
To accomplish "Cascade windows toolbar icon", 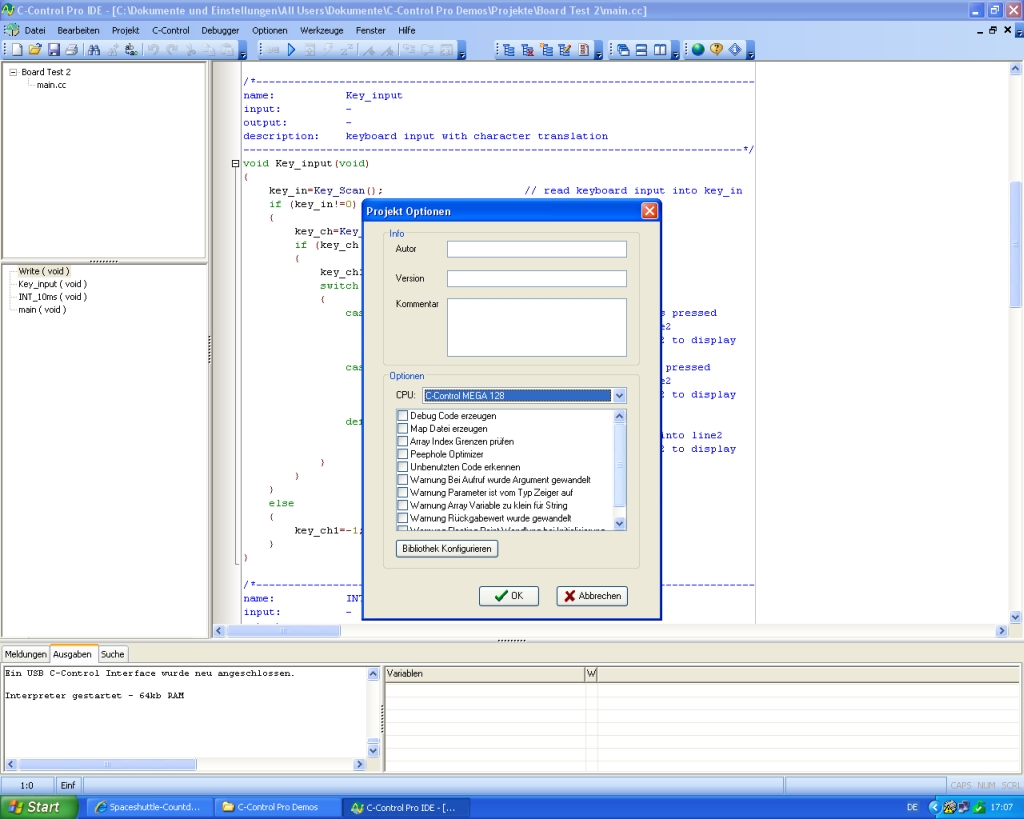I will tap(623, 50).
